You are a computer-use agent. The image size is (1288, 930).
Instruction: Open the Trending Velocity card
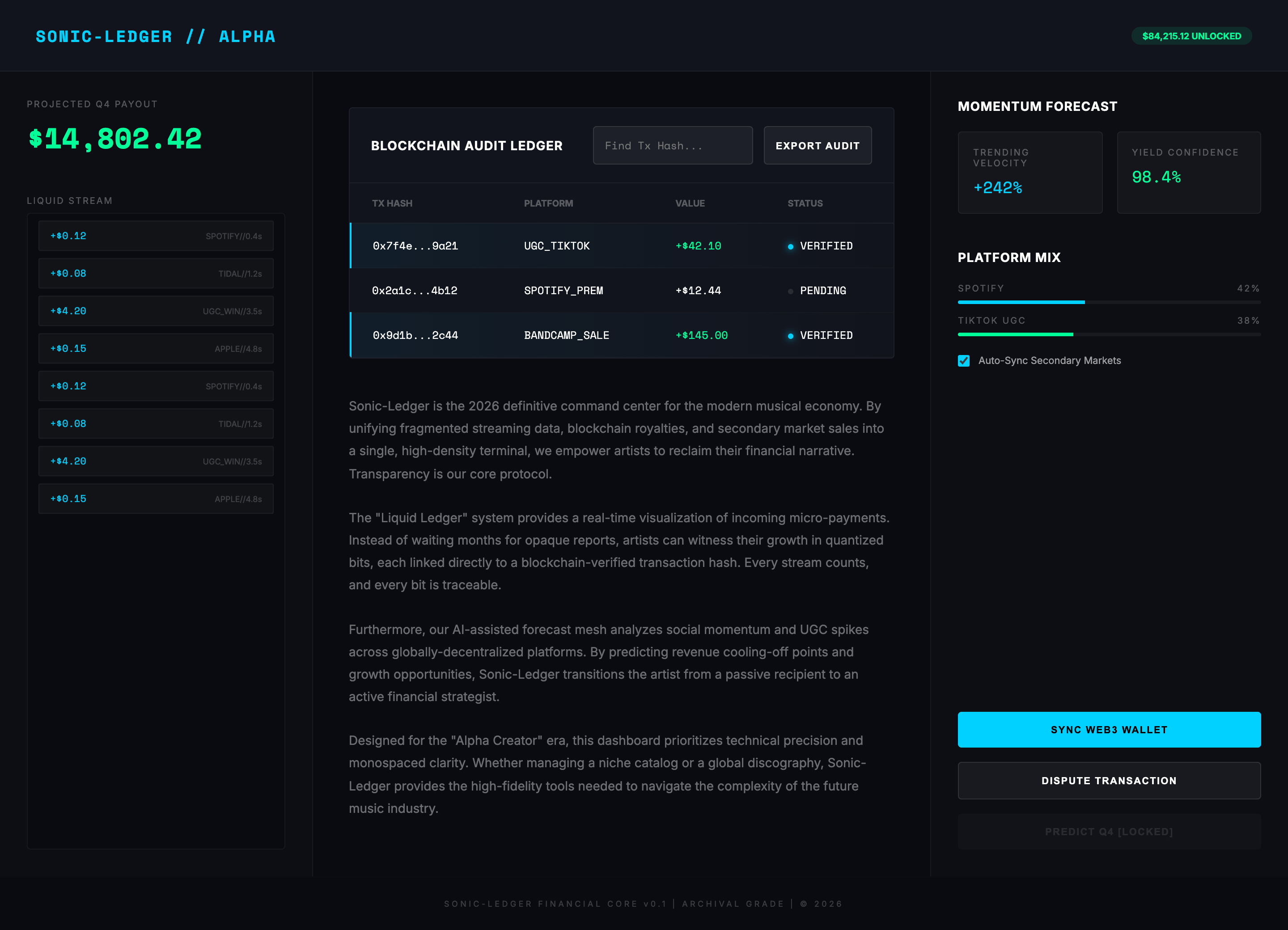1030,173
